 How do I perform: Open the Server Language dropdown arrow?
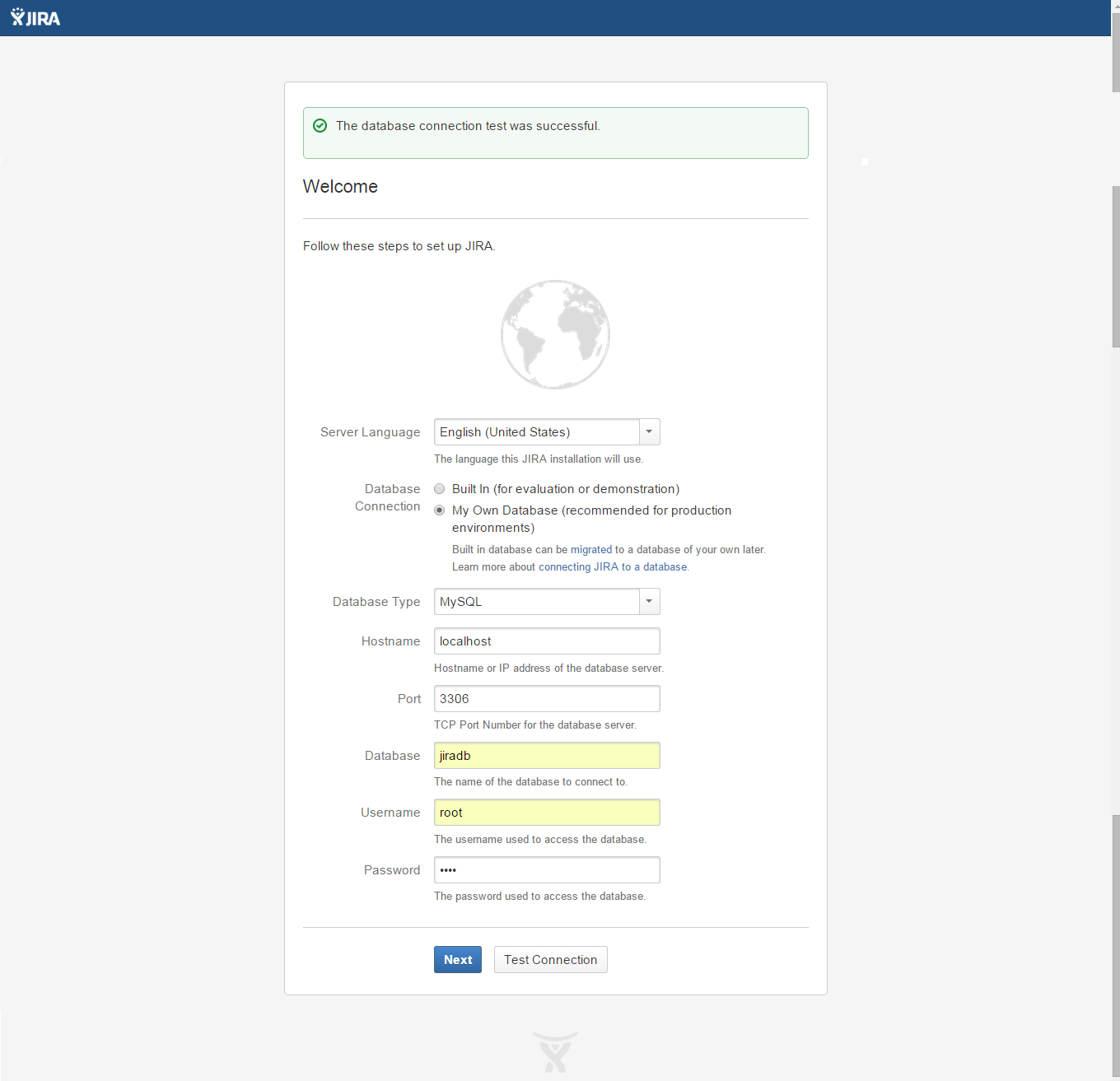[x=650, y=432]
